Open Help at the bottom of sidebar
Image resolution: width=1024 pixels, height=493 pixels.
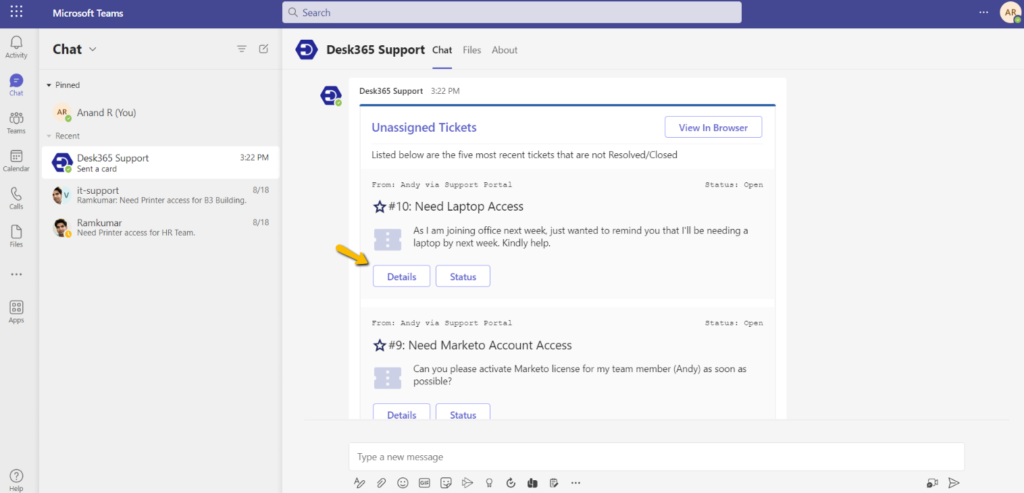[x=16, y=480]
